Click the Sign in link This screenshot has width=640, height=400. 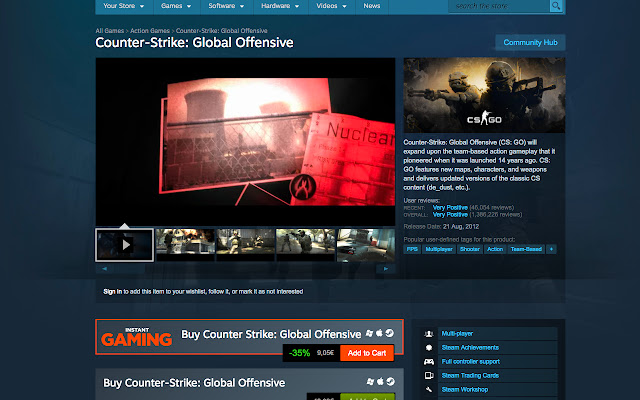113,291
